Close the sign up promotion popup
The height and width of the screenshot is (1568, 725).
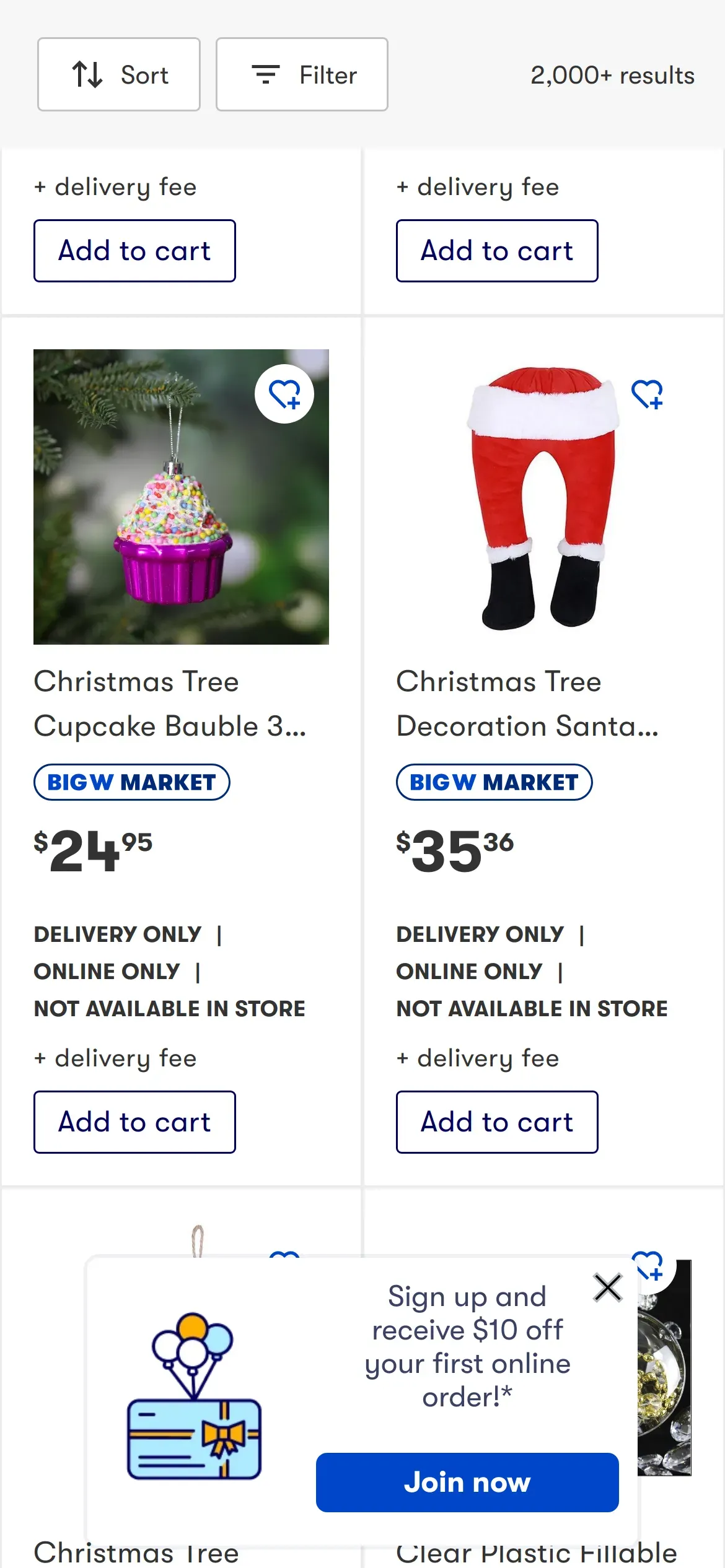click(x=607, y=1288)
